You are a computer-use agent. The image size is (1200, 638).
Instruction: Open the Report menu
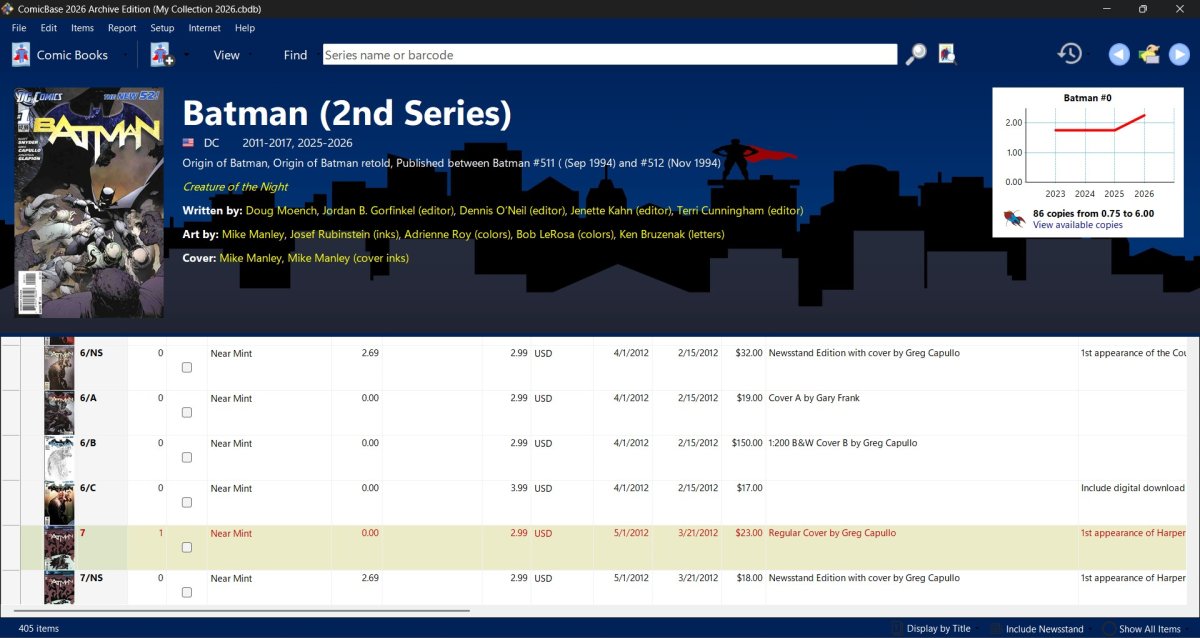click(x=122, y=28)
